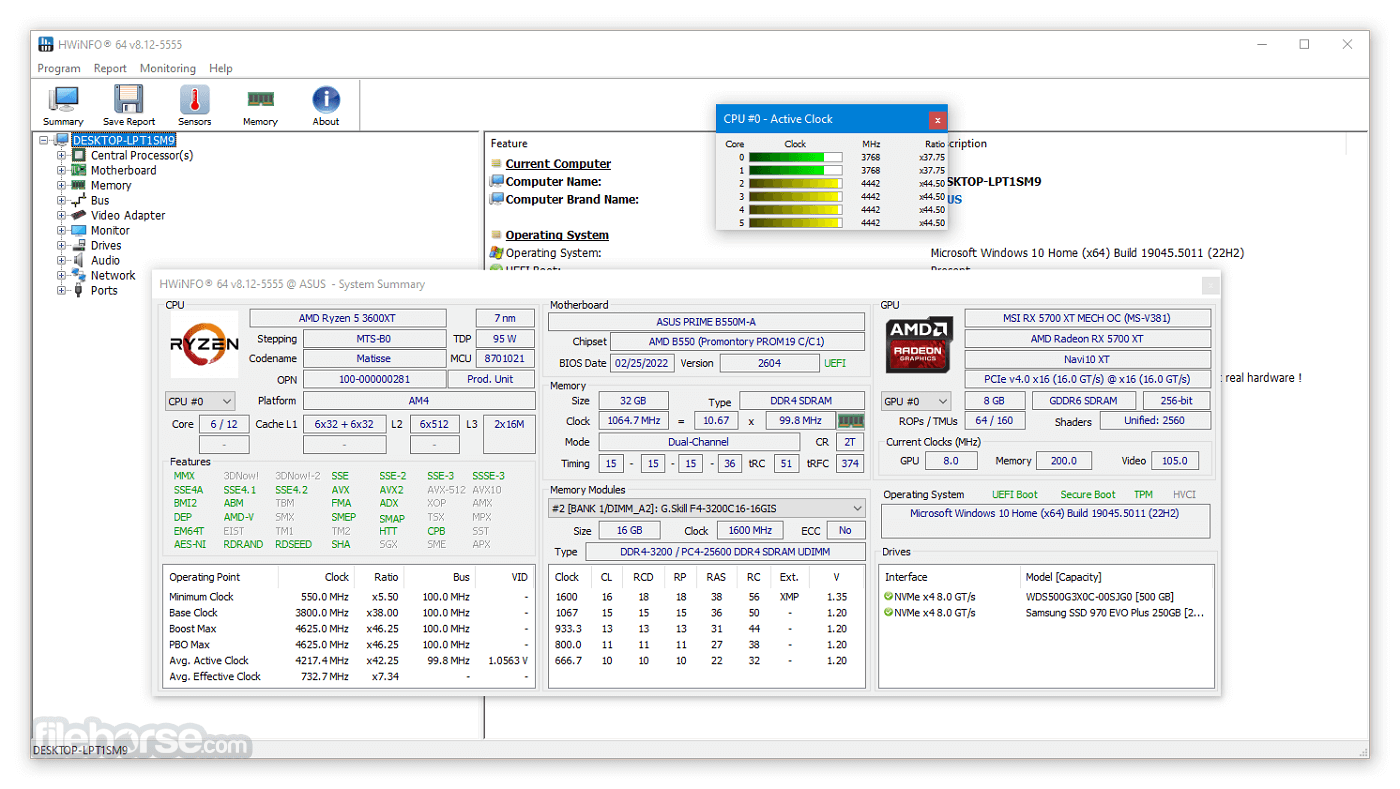Click the Windows flag icon beside Operating System
Screen dimensions: 1400x789
[496, 253]
